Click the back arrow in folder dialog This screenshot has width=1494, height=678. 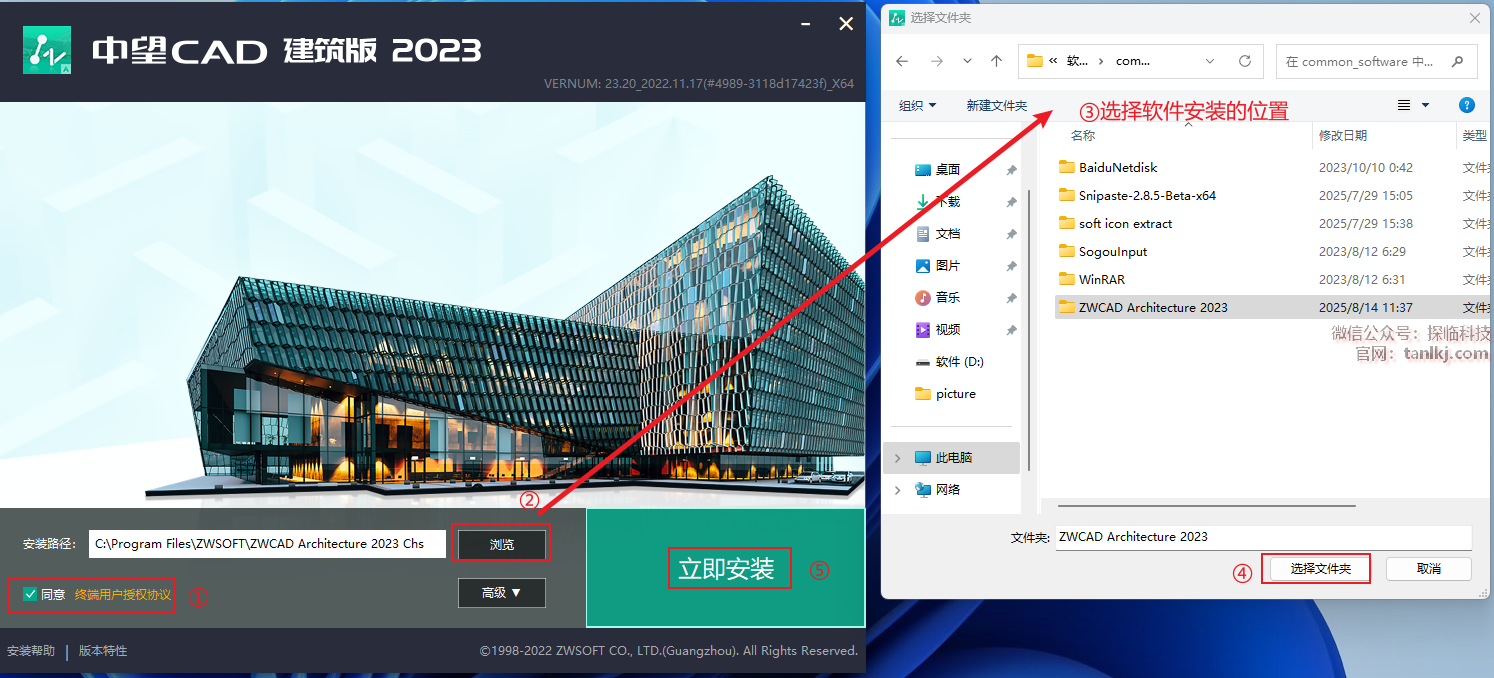point(902,61)
